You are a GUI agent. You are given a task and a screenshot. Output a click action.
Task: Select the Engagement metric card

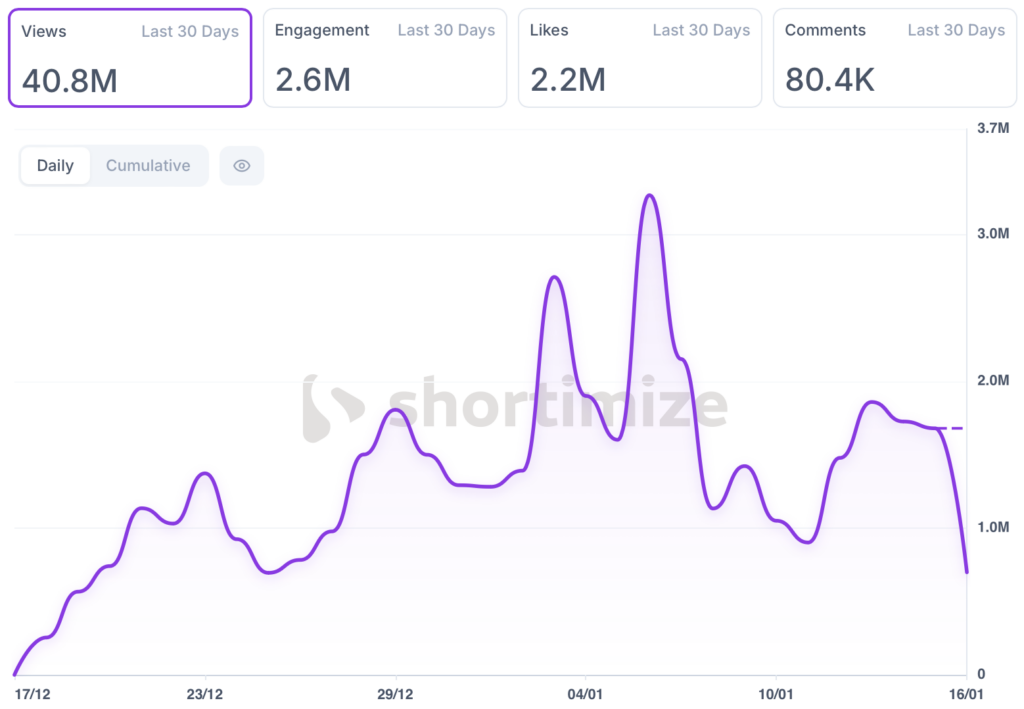pyautogui.click(x=384, y=58)
